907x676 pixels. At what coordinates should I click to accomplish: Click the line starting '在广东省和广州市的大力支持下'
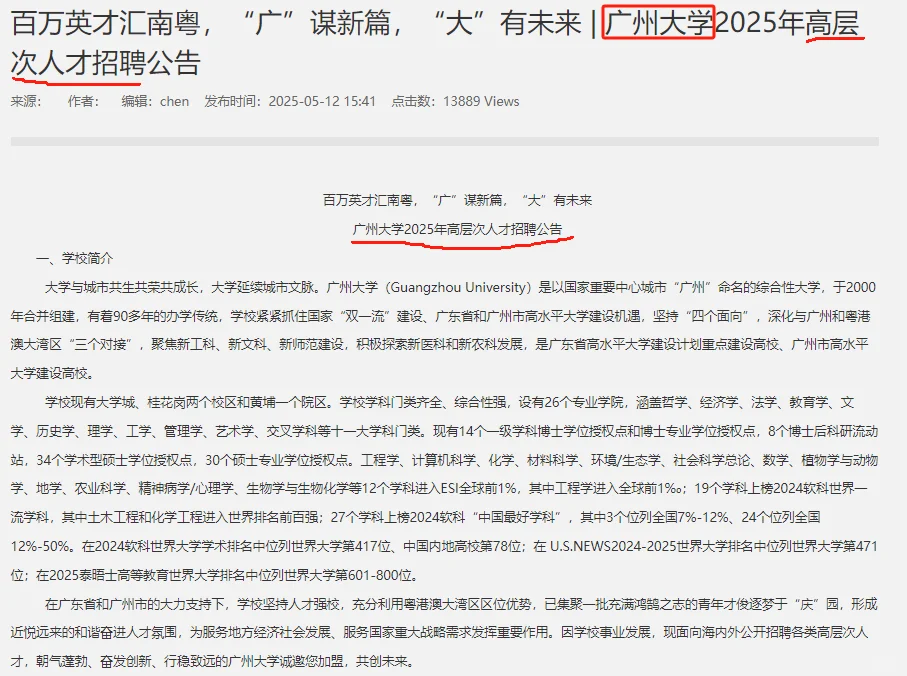(x=461, y=604)
